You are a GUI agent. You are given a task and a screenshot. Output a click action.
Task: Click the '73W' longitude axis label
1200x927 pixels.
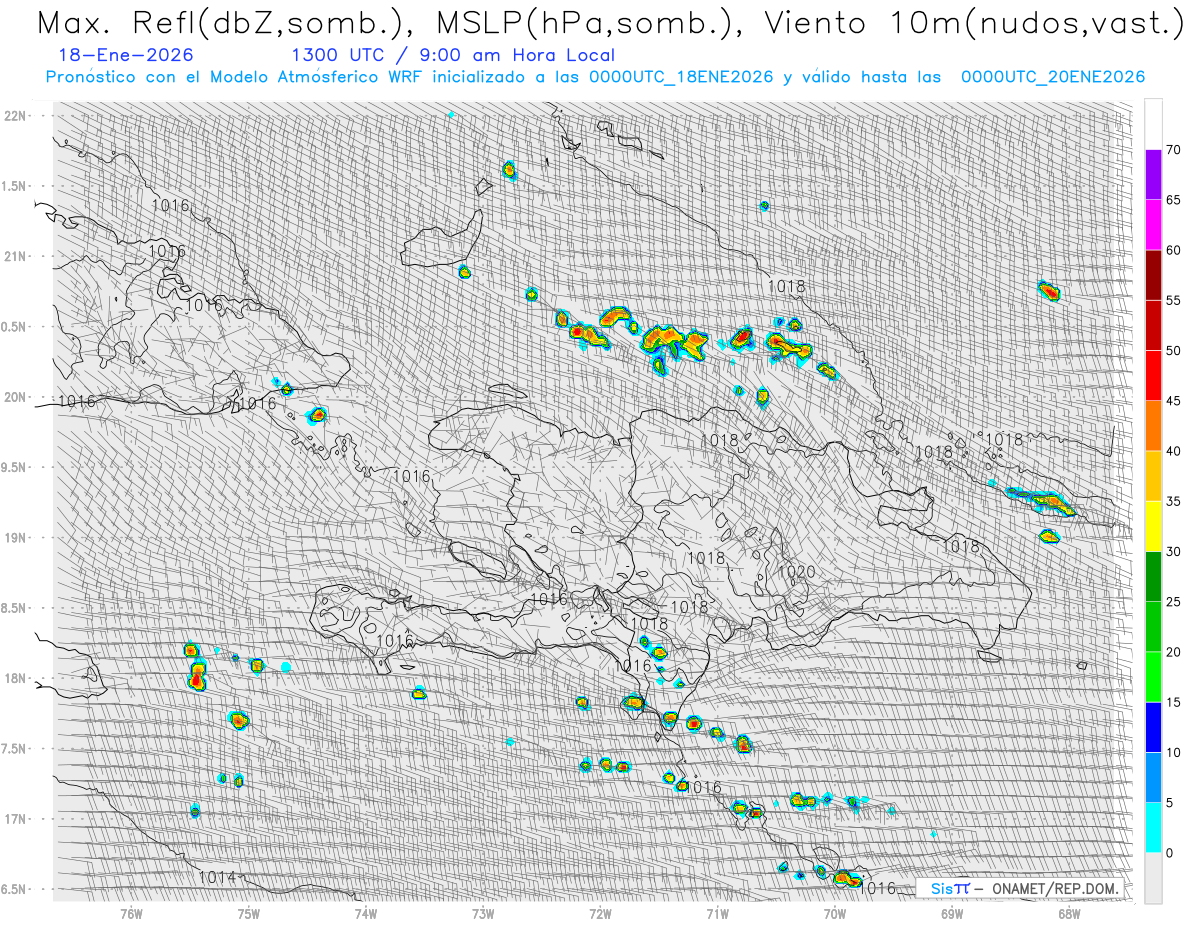click(x=483, y=913)
